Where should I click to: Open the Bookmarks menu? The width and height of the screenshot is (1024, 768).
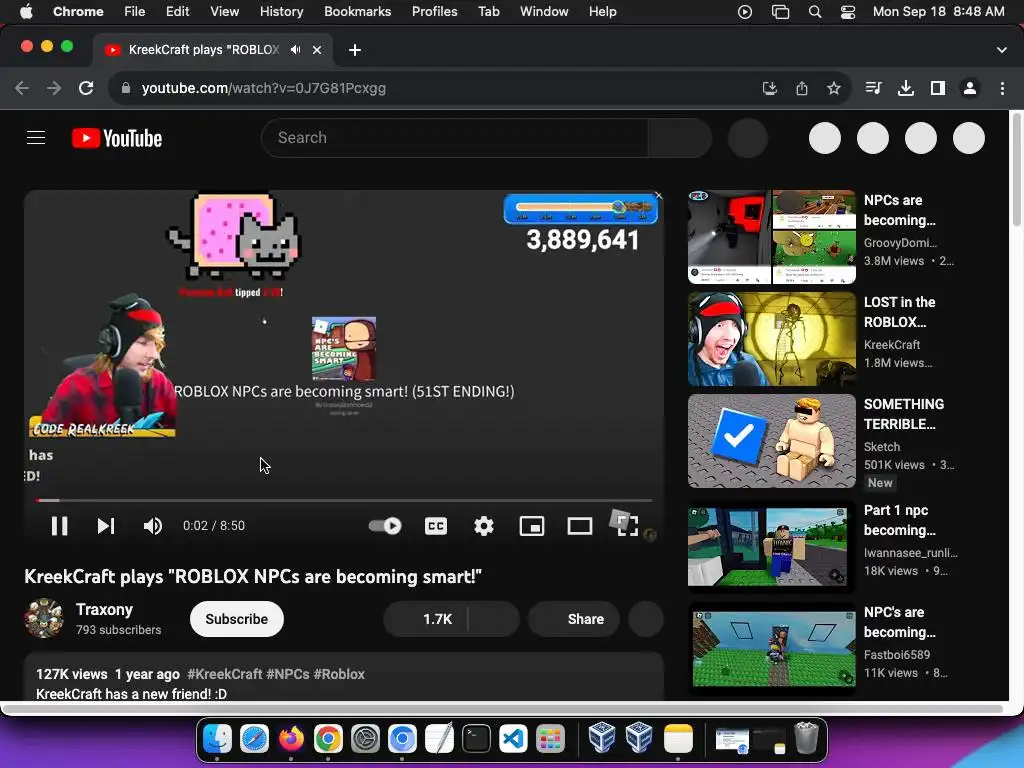pyautogui.click(x=357, y=12)
